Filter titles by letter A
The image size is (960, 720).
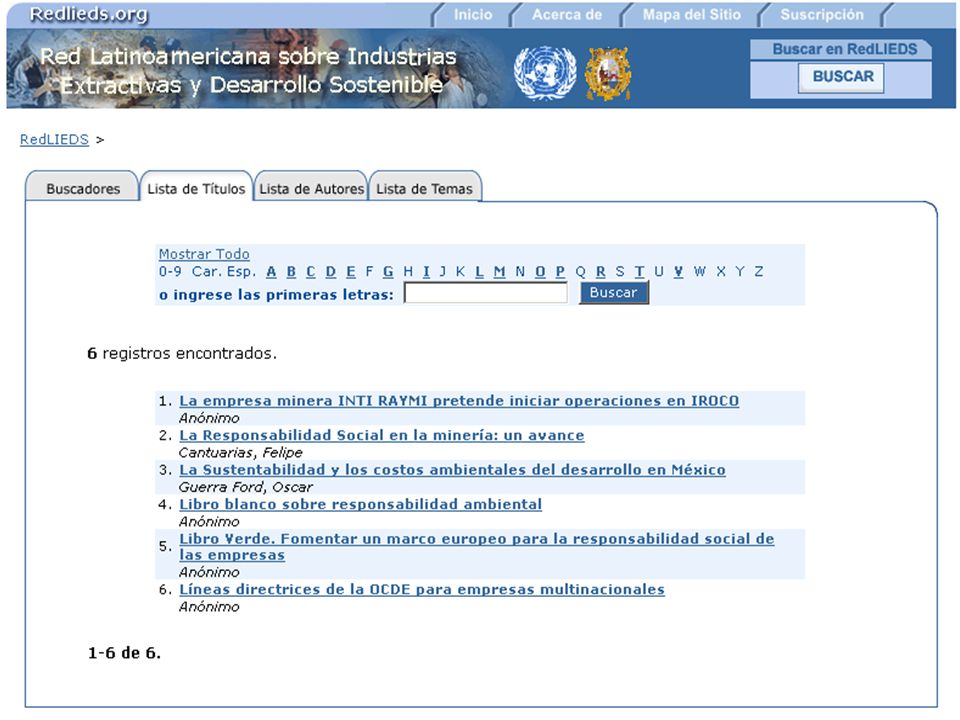(271, 272)
